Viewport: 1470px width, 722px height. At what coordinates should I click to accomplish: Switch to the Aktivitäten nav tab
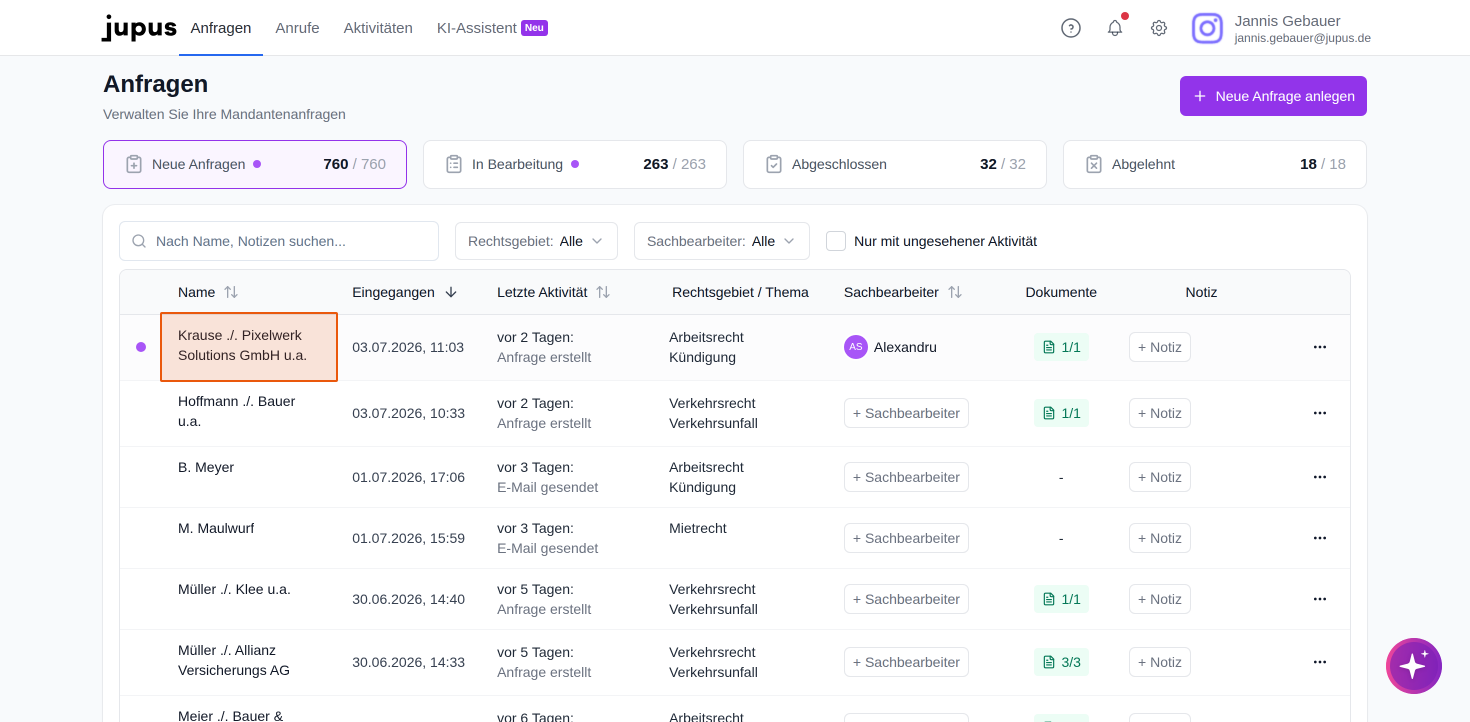coord(378,28)
